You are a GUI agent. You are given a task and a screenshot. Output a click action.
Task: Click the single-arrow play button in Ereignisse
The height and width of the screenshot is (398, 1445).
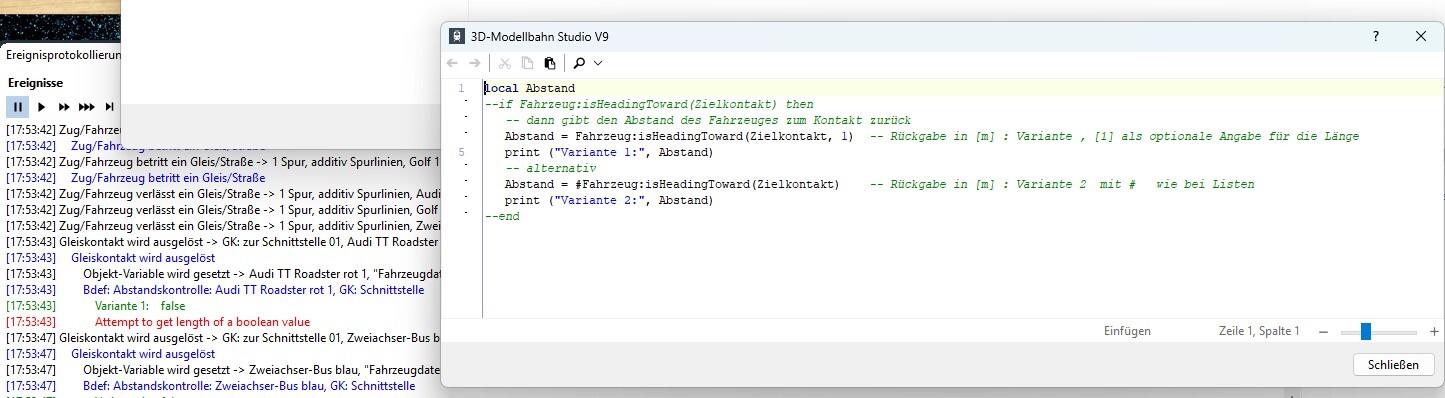[x=42, y=107]
